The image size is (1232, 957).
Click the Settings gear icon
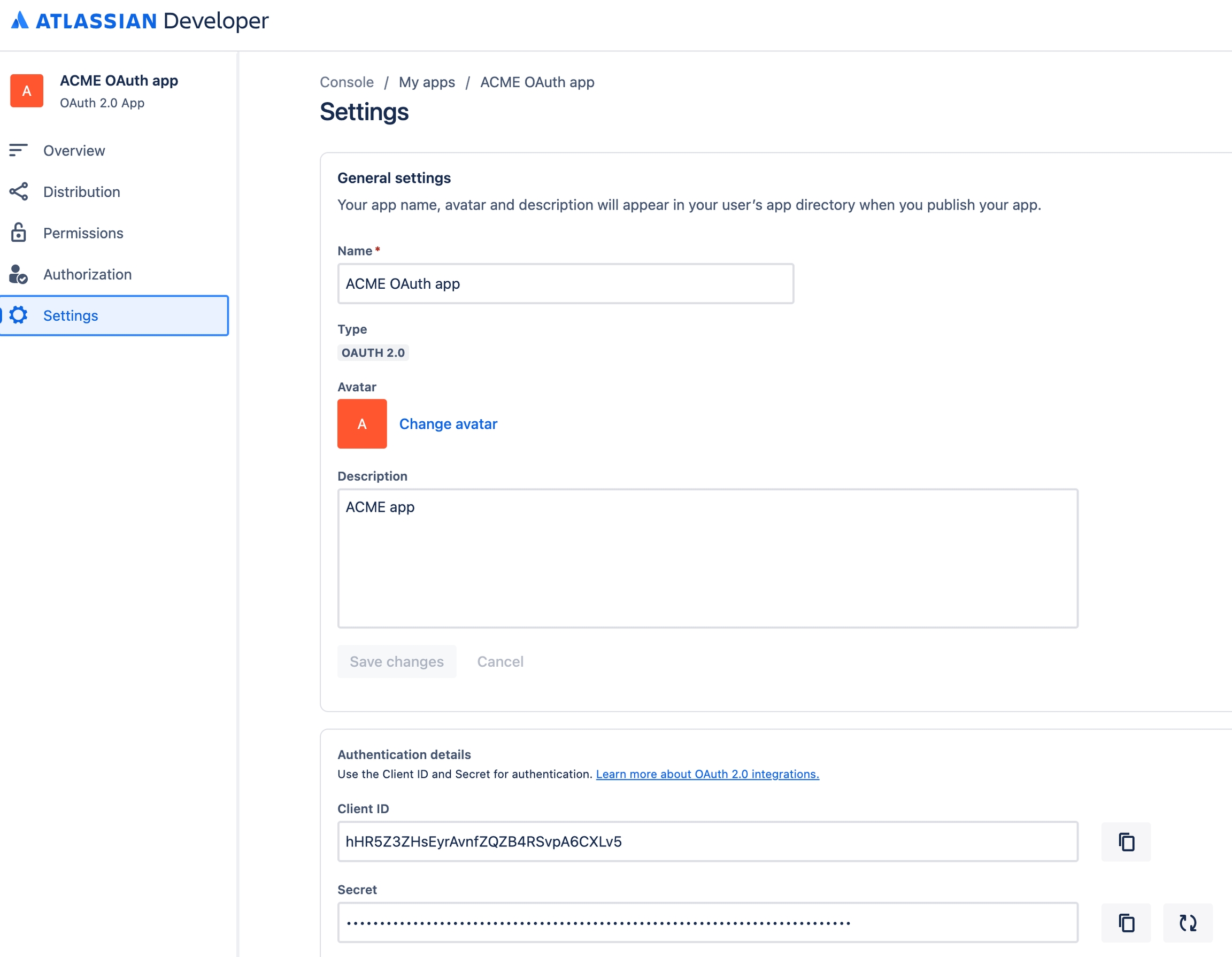(x=18, y=315)
